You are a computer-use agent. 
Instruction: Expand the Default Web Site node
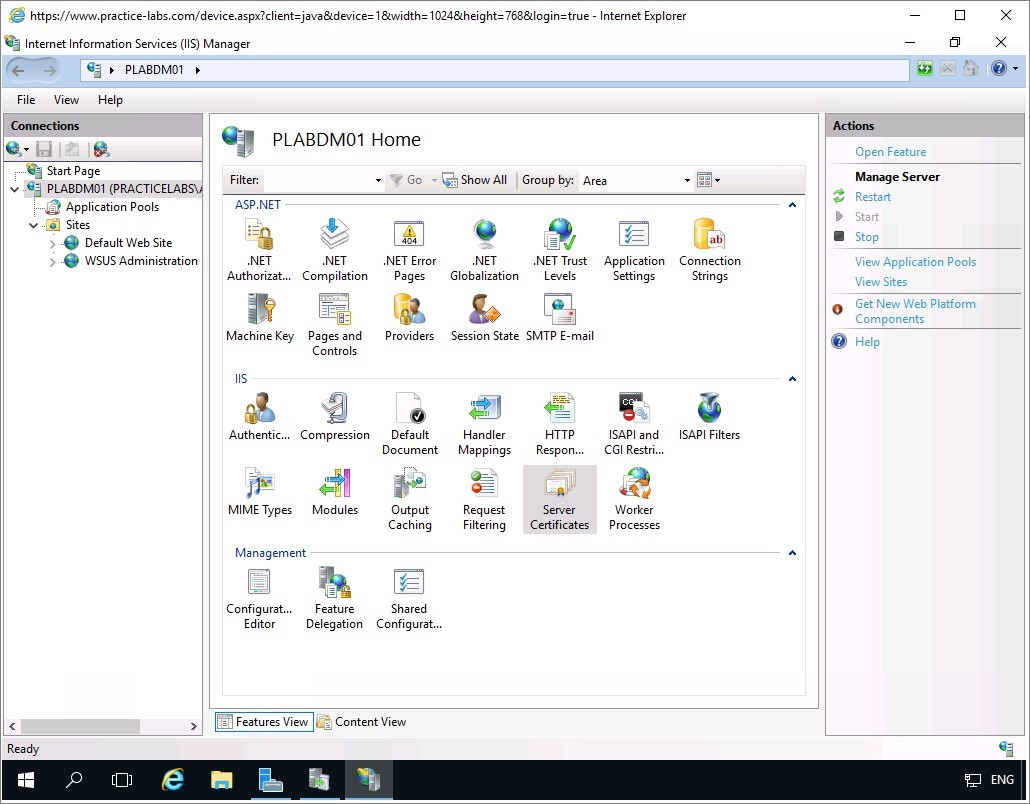(53, 243)
